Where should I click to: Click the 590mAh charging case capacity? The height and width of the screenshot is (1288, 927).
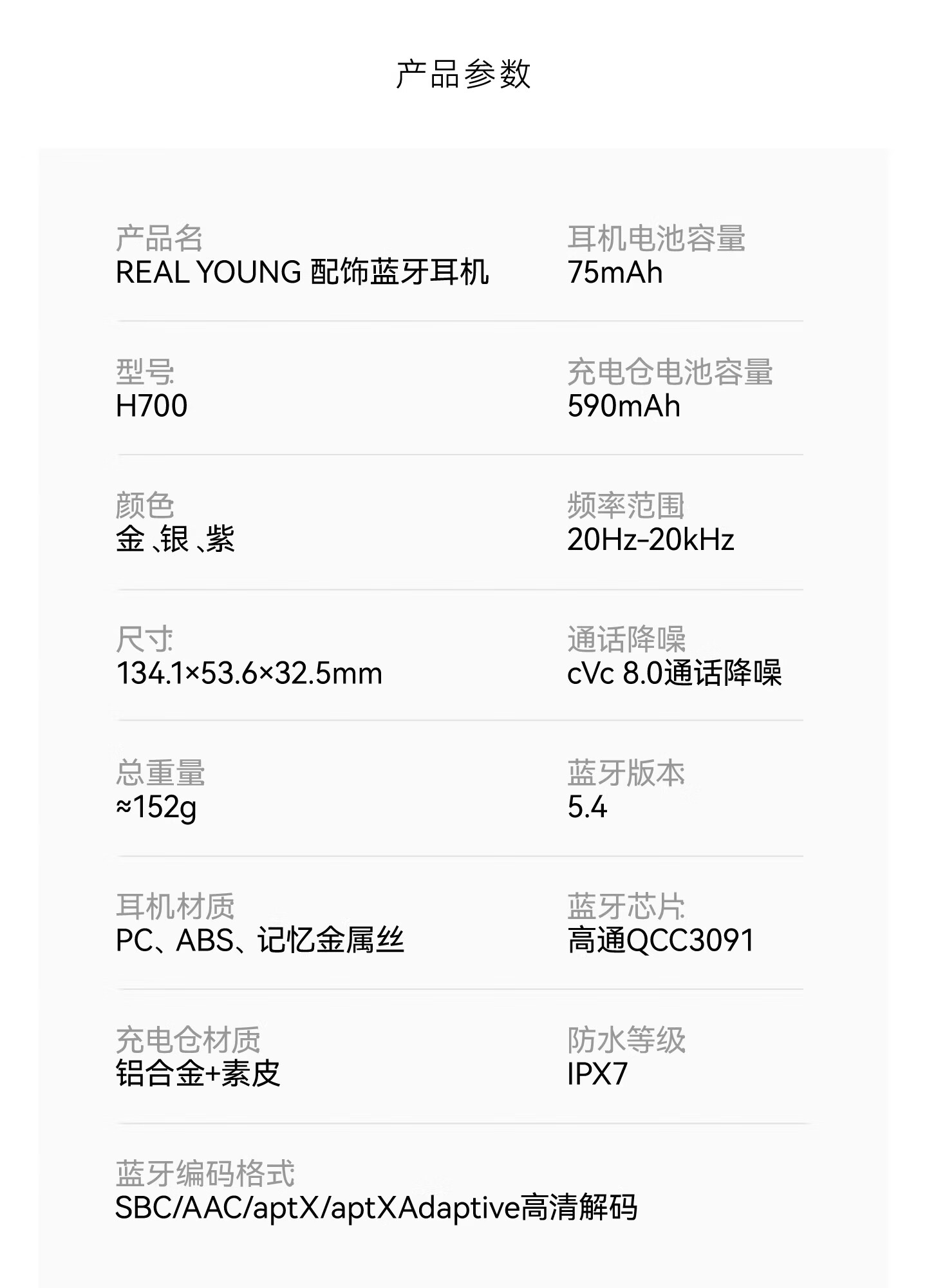623,406
